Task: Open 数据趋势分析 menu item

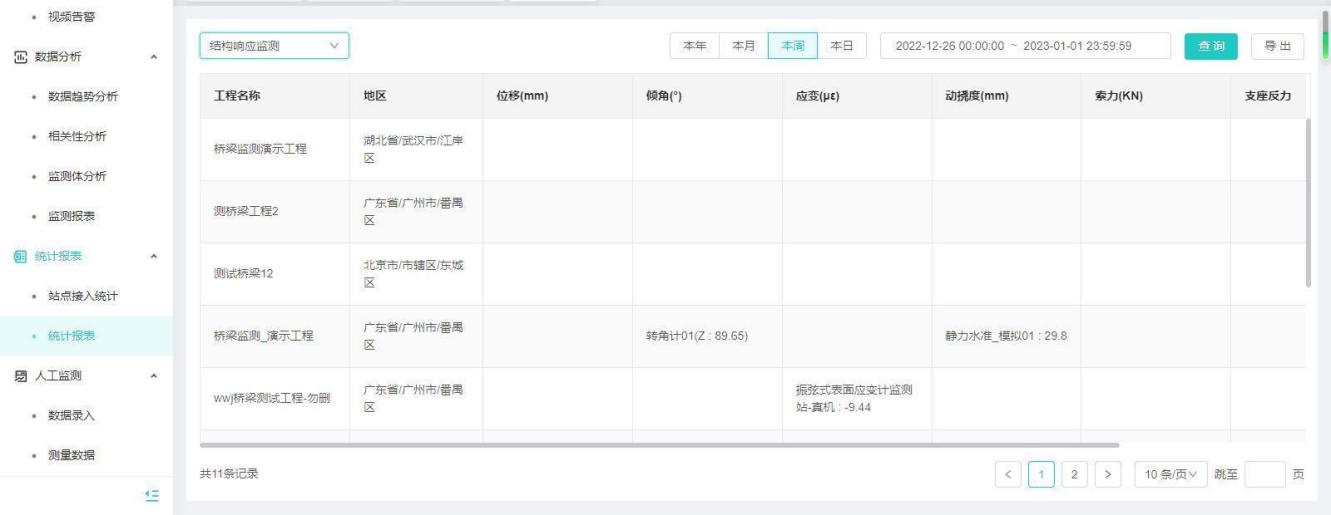Action: click(x=76, y=97)
